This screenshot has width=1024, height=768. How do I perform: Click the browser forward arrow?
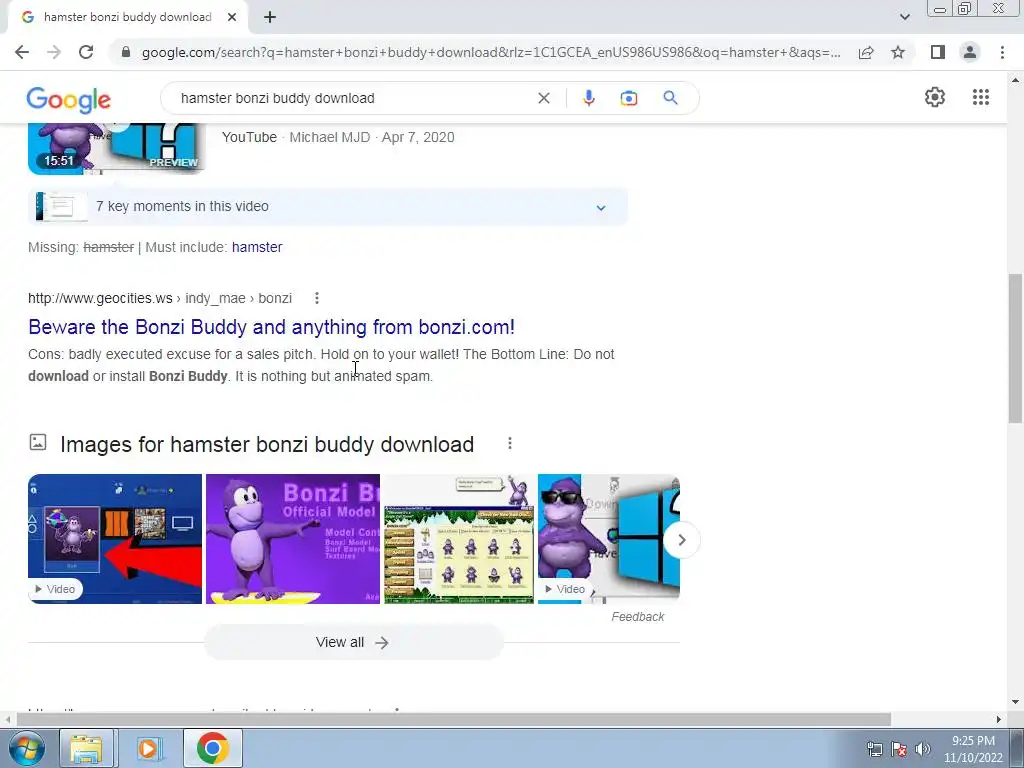point(54,52)
